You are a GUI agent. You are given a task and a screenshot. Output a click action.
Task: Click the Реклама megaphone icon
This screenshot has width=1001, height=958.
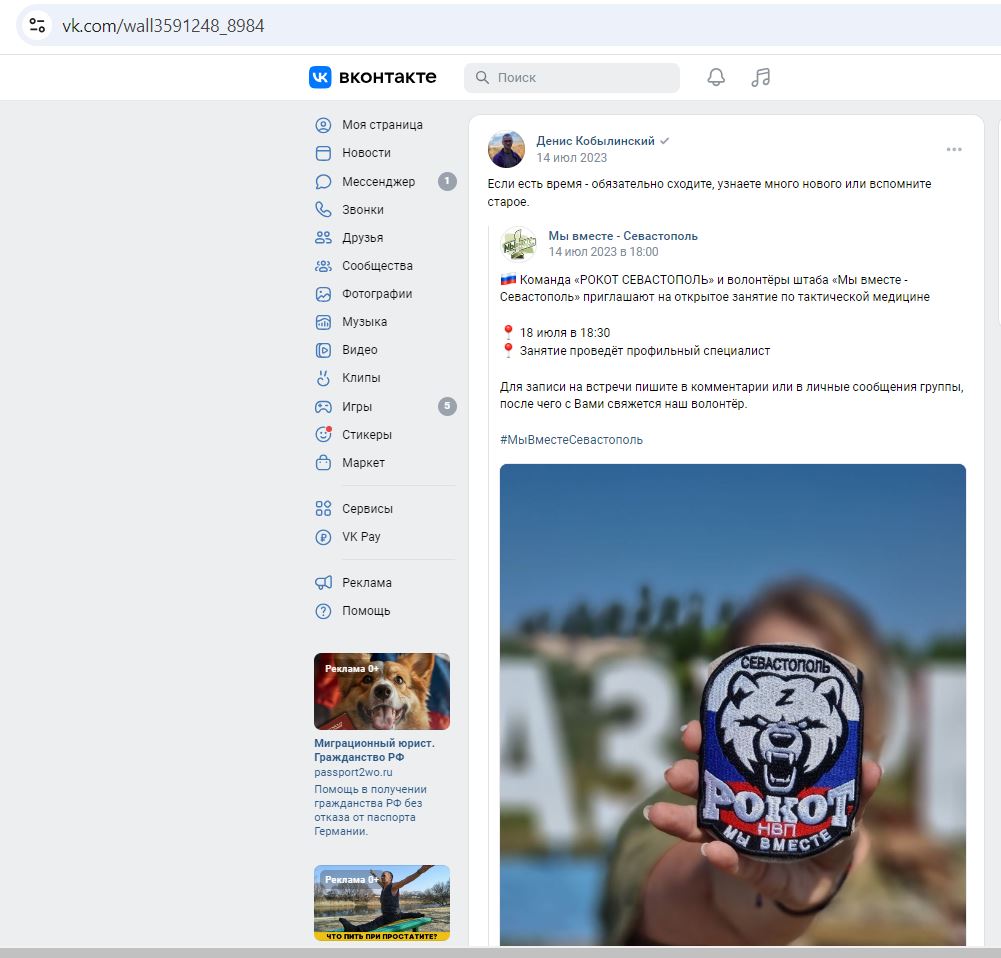point(324,583)
